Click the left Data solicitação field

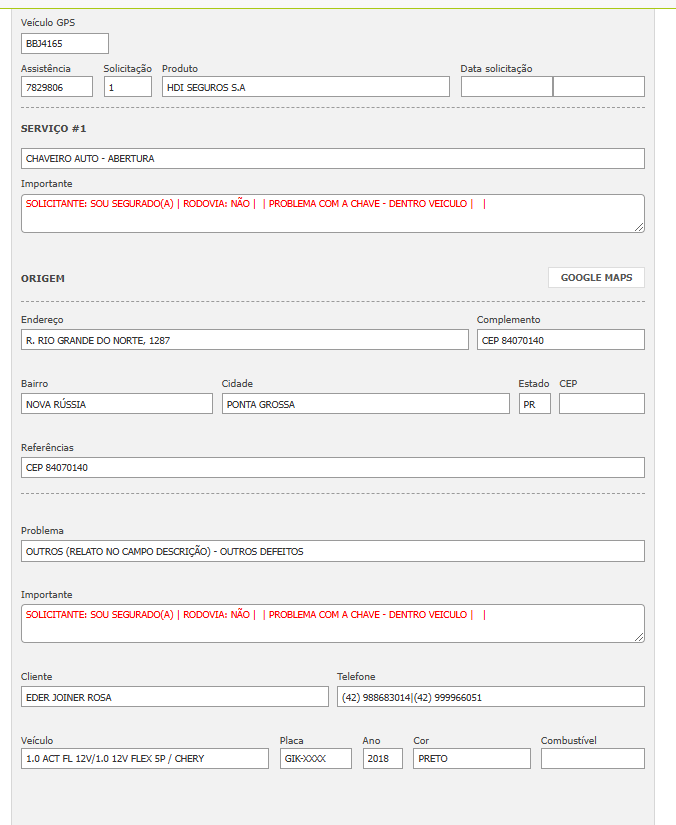point(506,87)
